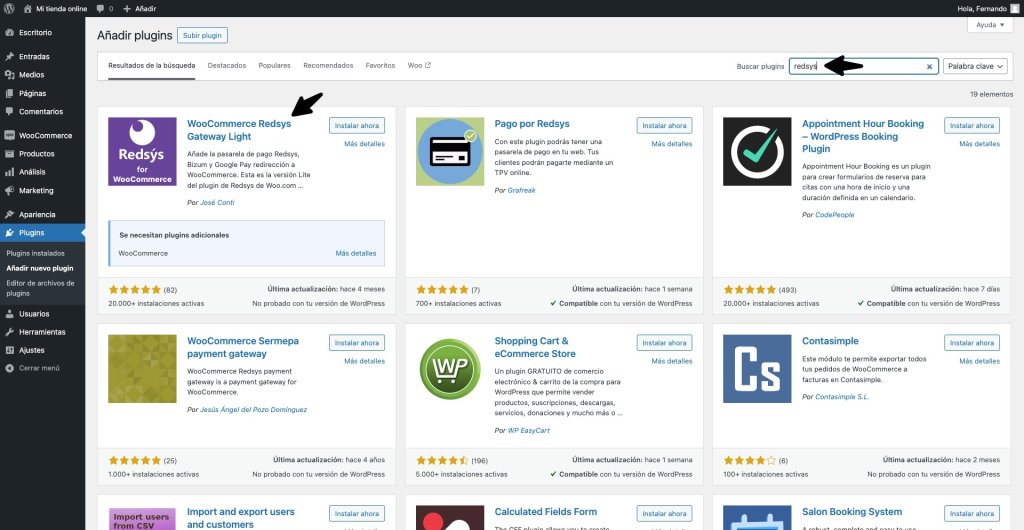Install Pago por Redsys plugin
The height and width of the screenshot is (530, 1024).
664,125
